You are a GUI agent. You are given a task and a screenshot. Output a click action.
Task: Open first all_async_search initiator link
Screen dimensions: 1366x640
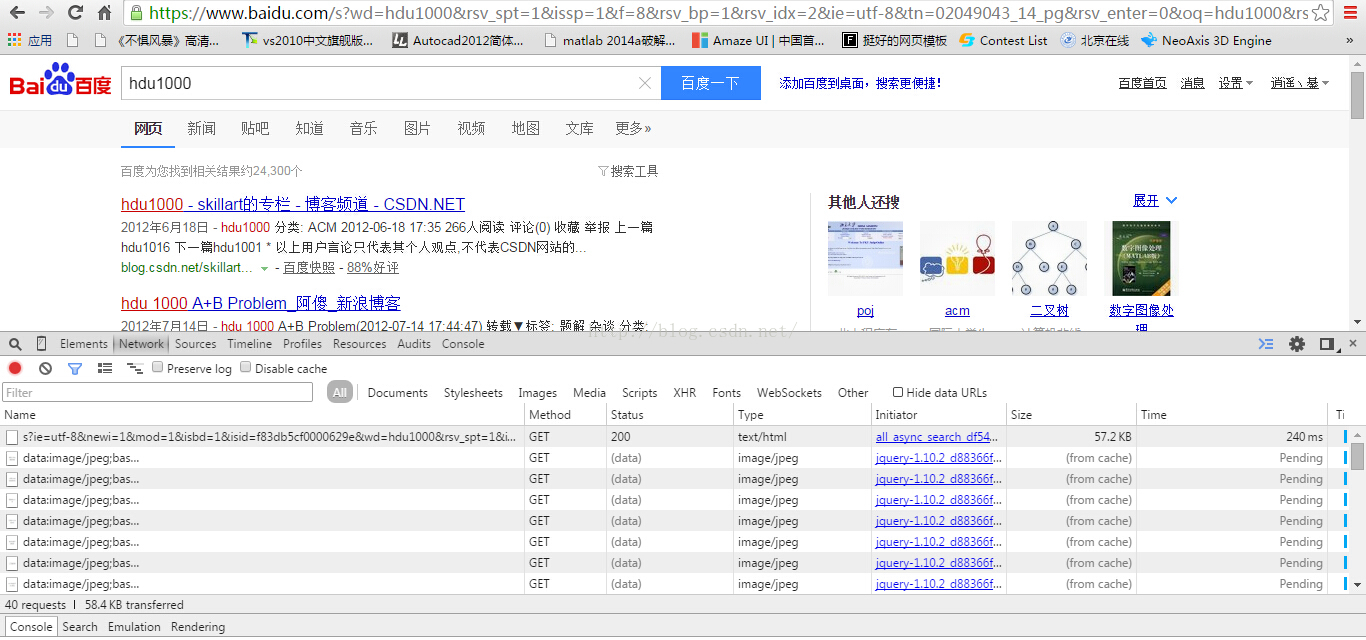pos(937,437)
